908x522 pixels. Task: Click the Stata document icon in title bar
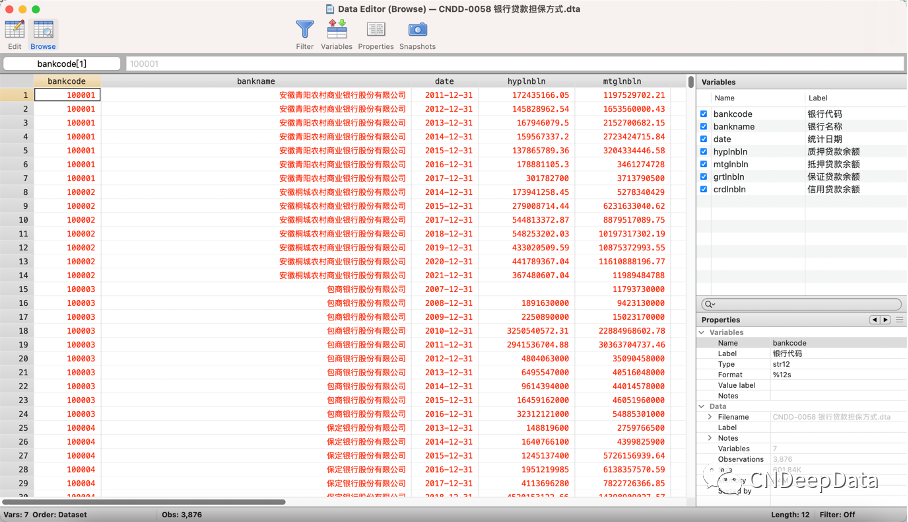[x=330, y=9]
